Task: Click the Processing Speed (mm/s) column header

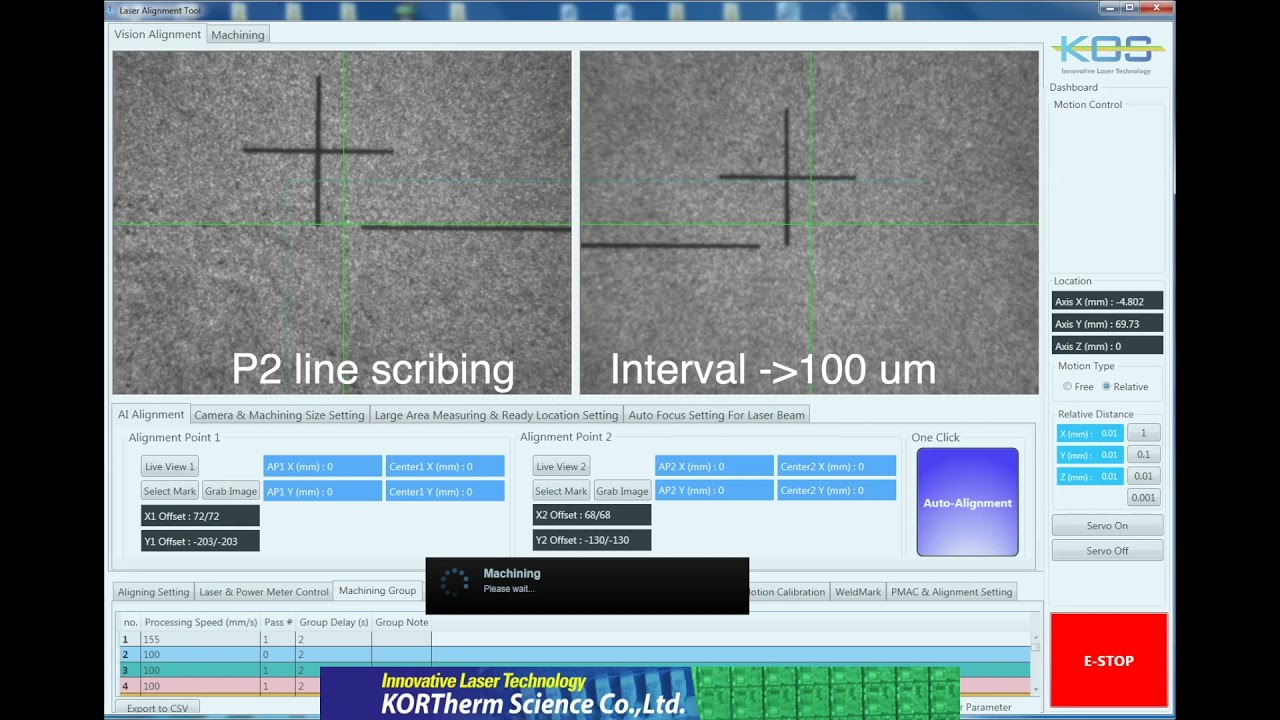Action: click(x=201, y=622)
